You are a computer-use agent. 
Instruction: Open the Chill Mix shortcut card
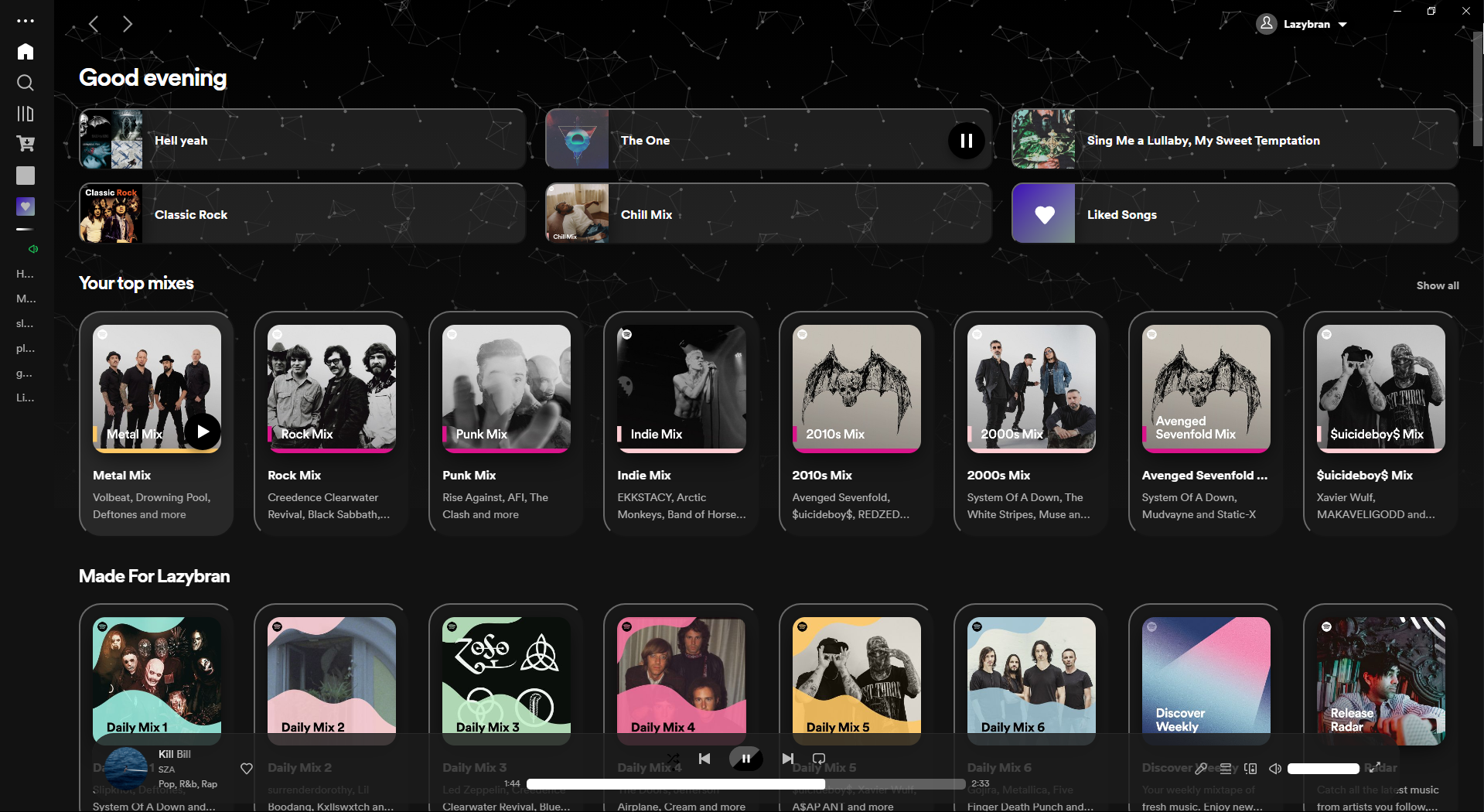coord(766,213)
